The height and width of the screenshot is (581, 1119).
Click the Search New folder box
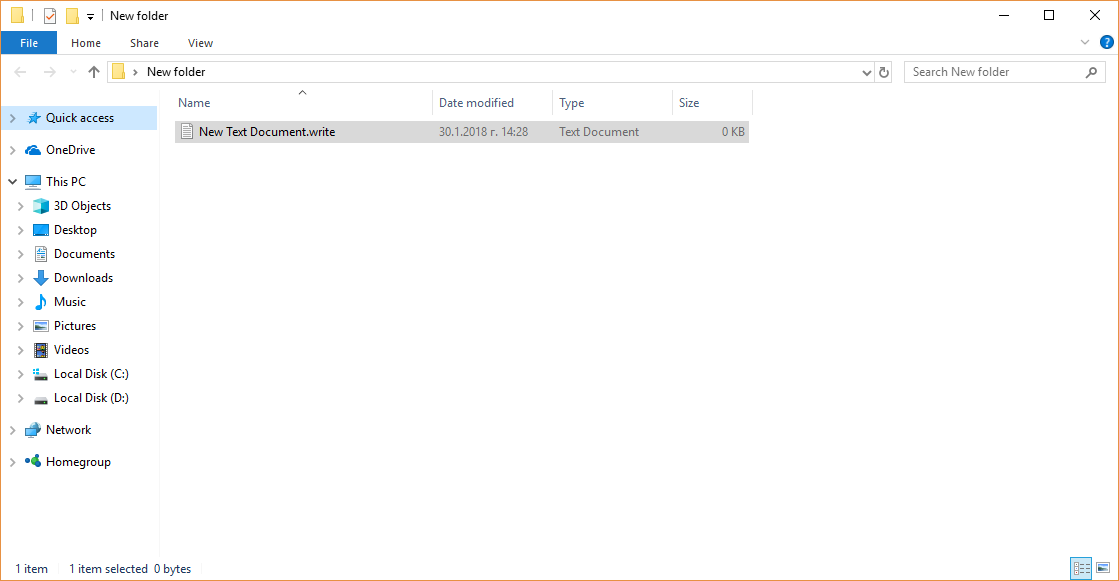tap(995, 72)
